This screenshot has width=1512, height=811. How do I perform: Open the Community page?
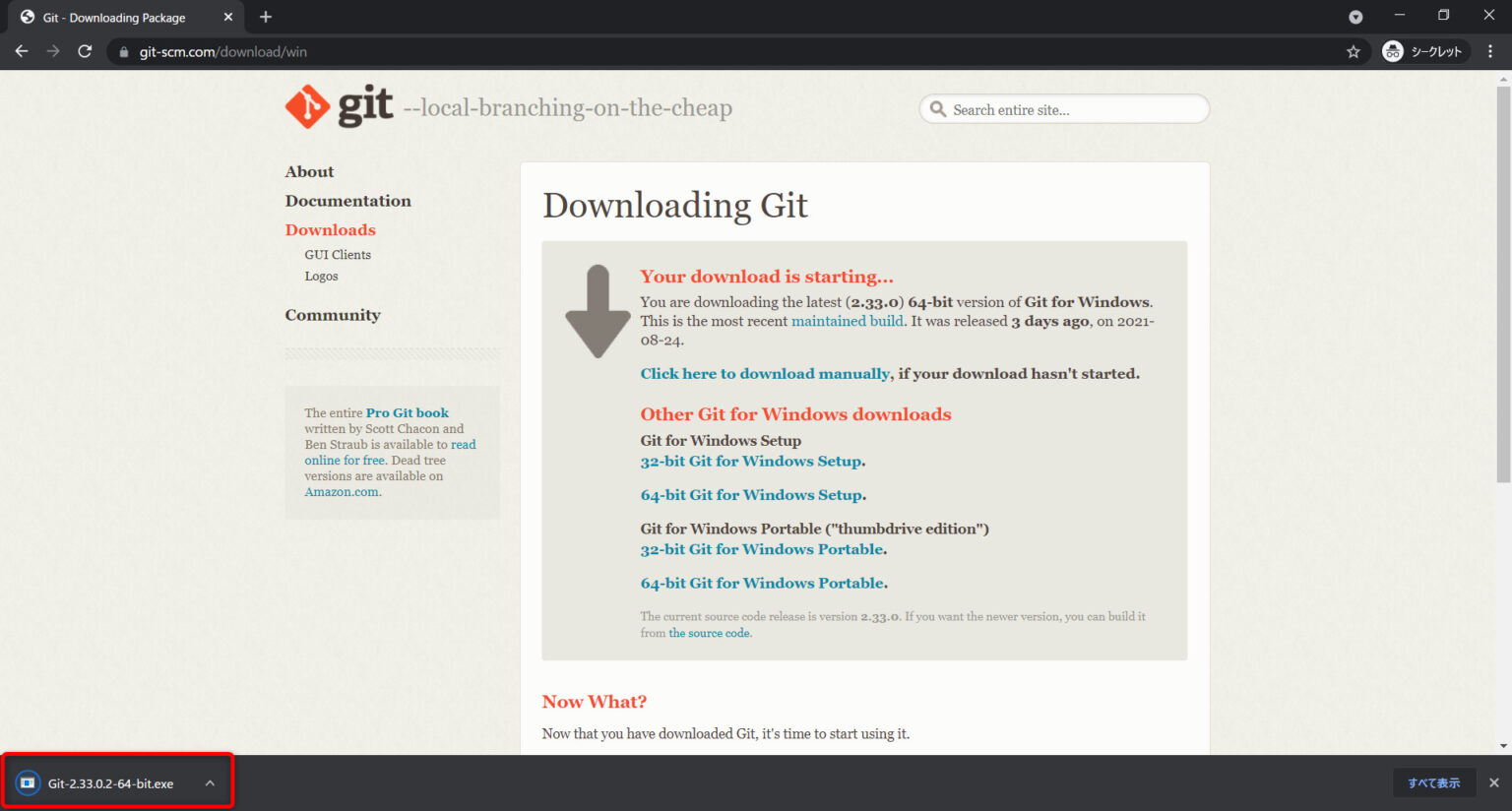pos(332,315)
